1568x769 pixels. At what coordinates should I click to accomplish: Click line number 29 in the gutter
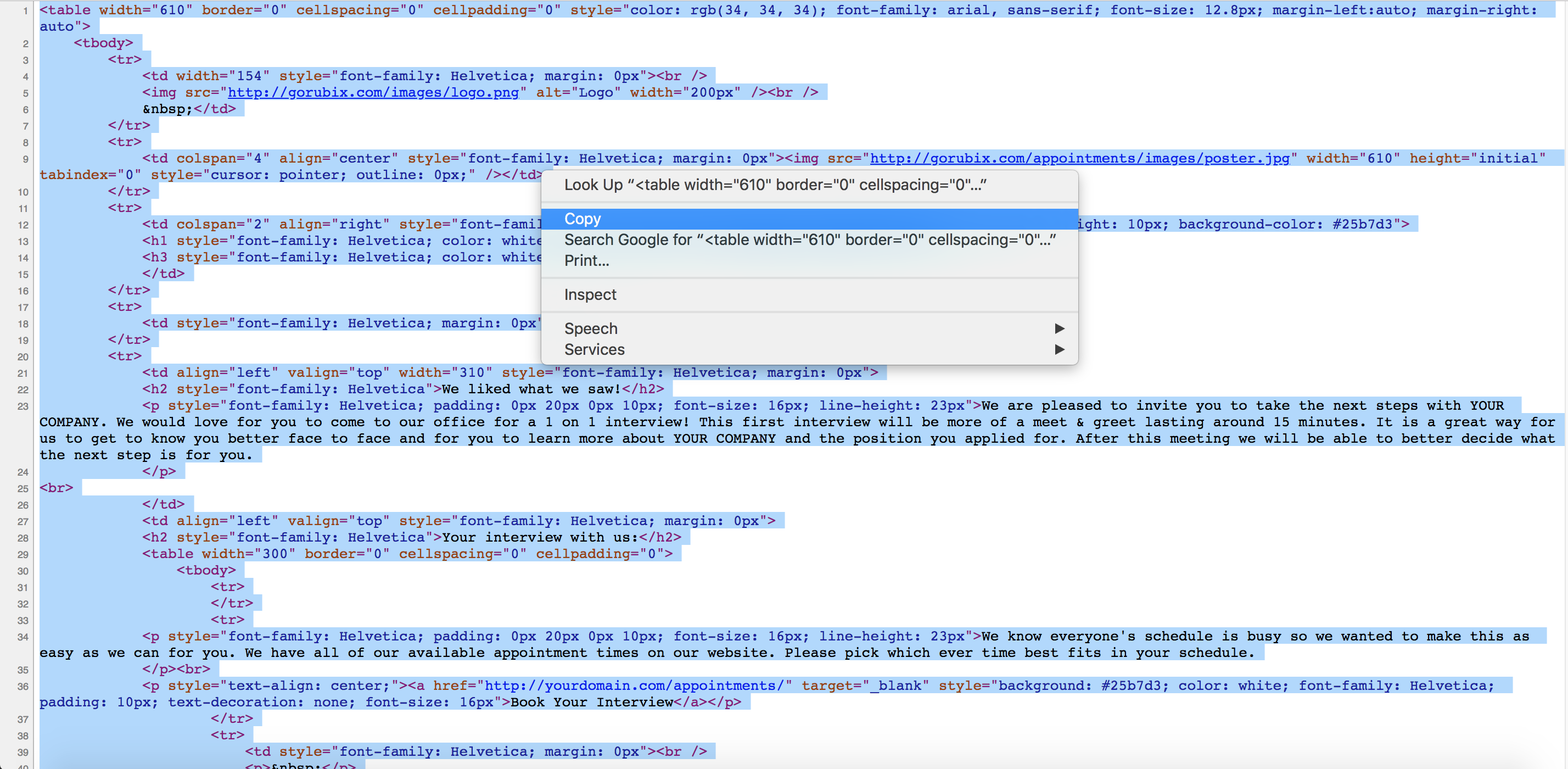23,555
